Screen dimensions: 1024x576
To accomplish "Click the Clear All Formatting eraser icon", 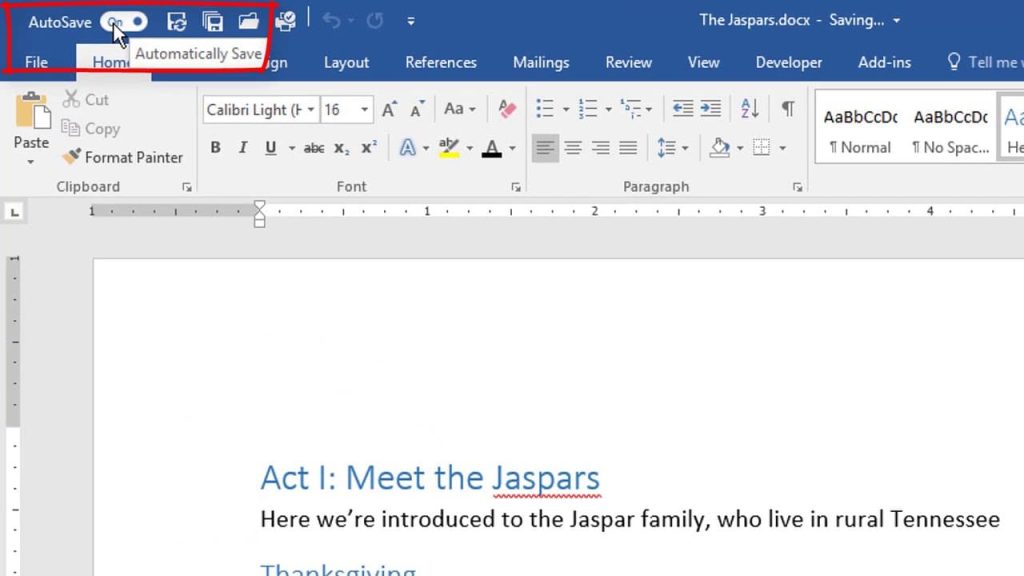I will coord(507,108).
